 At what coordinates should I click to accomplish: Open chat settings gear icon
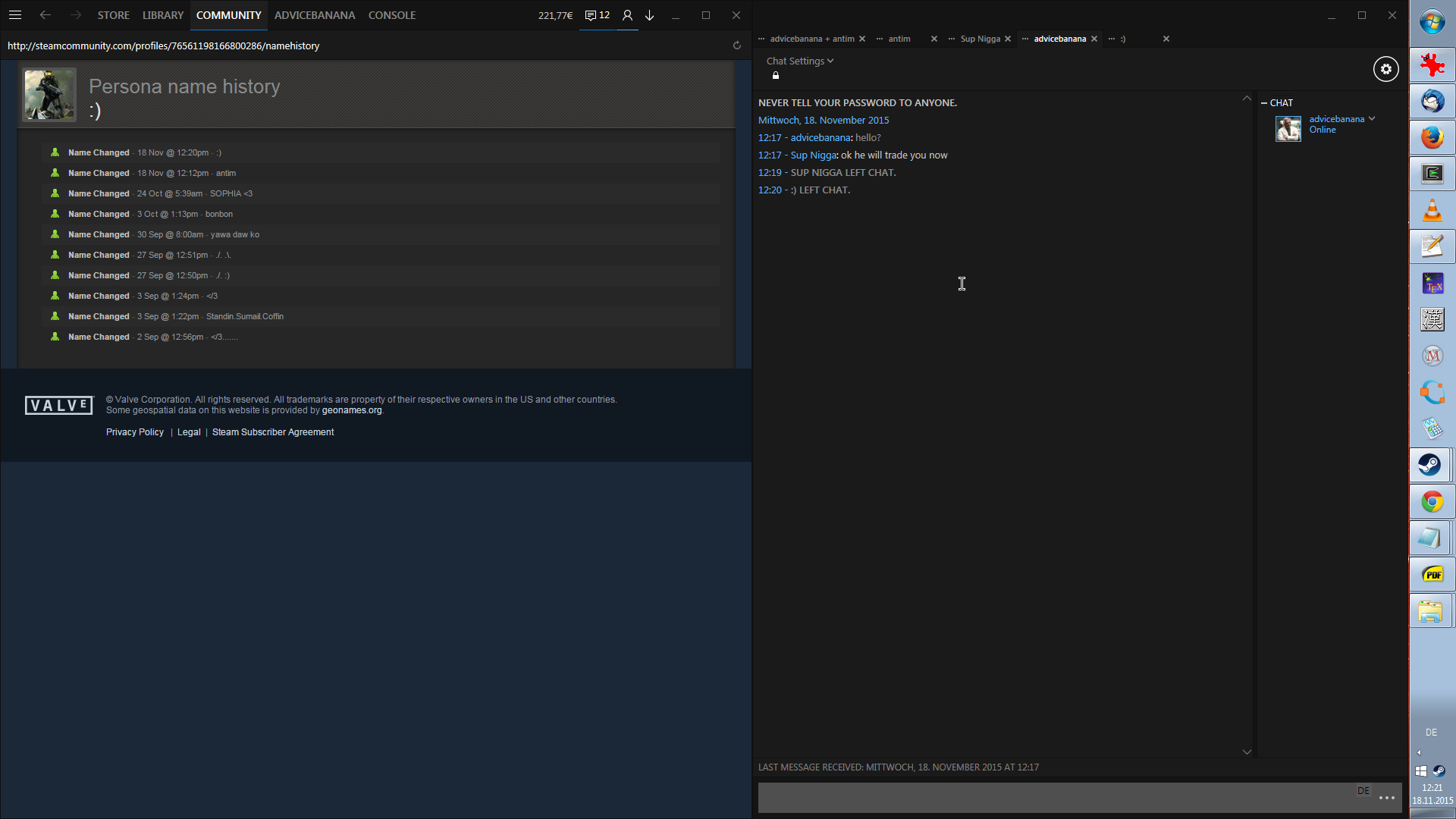click(x=1385, y=69)
